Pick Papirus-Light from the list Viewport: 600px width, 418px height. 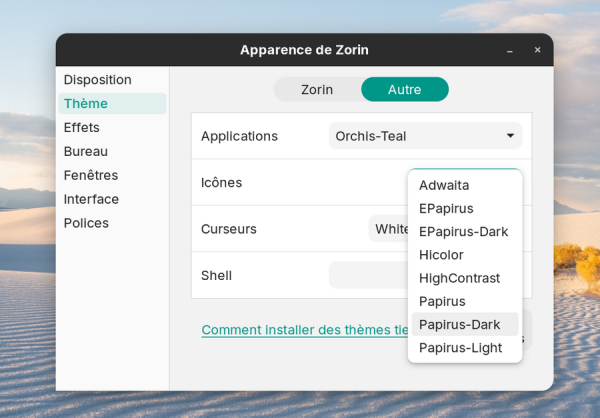click(x=460, y=348)
